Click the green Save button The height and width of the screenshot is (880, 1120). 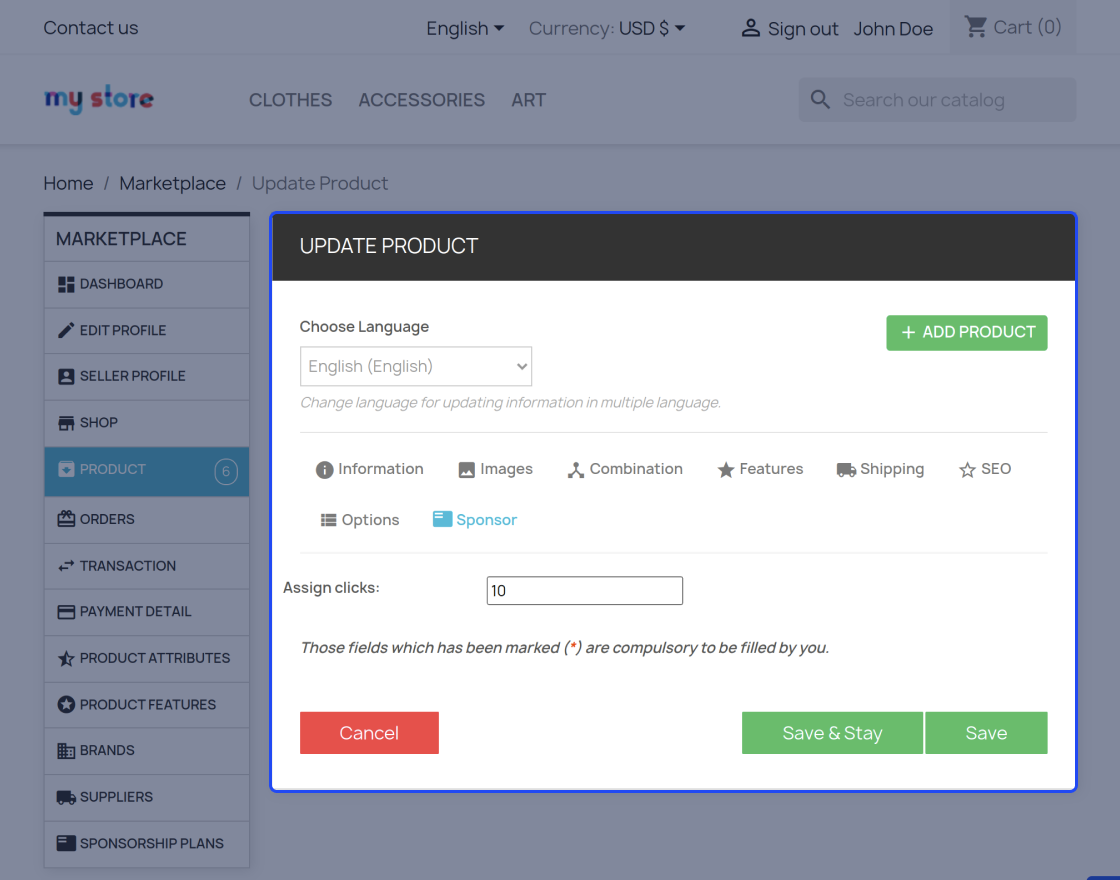tap(986, 733)
